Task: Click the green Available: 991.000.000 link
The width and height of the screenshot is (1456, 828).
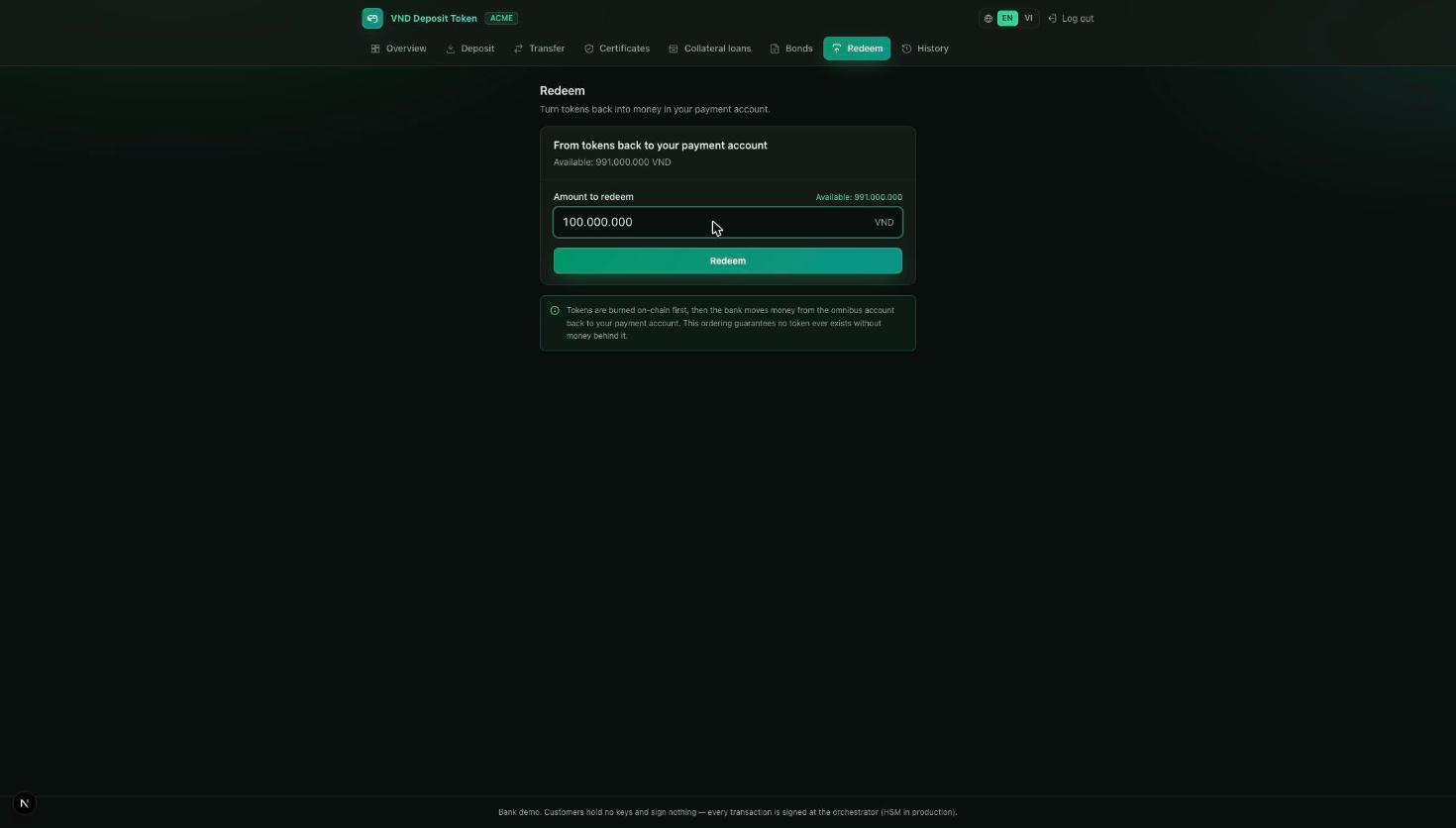Action: (x=859, y=197)
